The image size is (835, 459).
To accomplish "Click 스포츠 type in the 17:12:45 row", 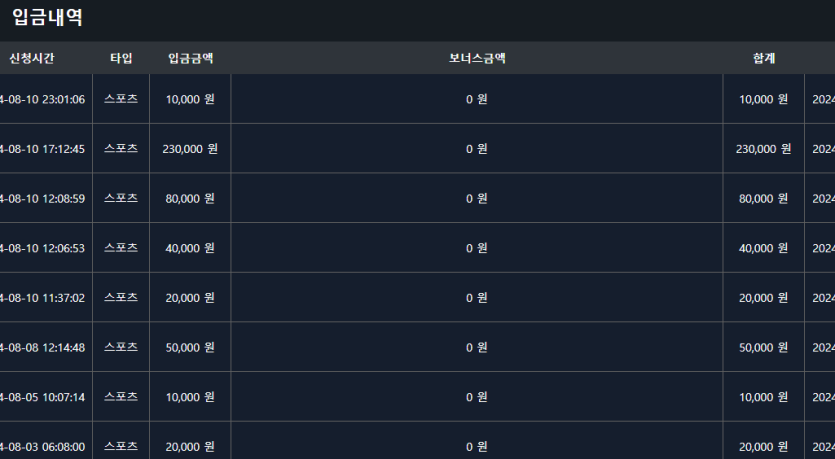I will 121,149.
